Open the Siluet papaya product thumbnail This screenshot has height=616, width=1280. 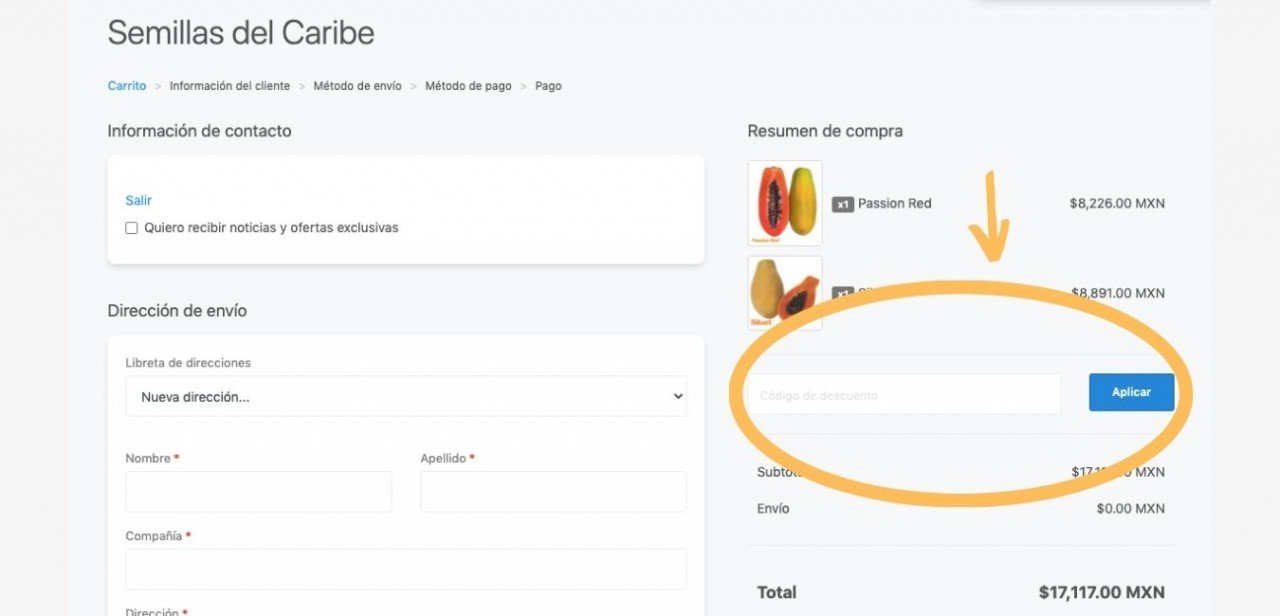tap(785, 293)
